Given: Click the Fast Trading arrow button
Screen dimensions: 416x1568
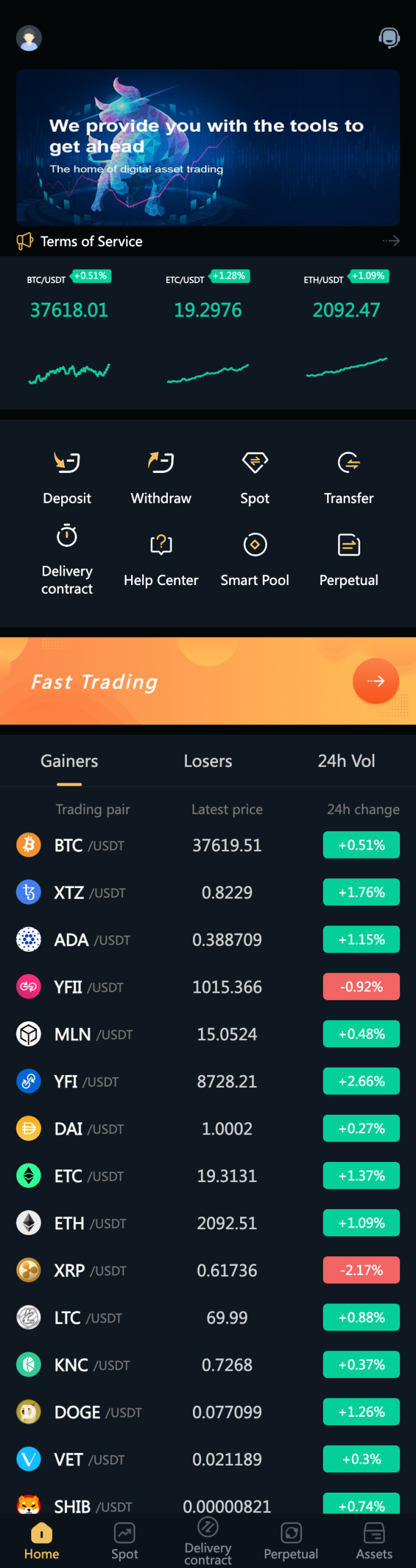Looking at the screenshot, I should pos(376,680).
